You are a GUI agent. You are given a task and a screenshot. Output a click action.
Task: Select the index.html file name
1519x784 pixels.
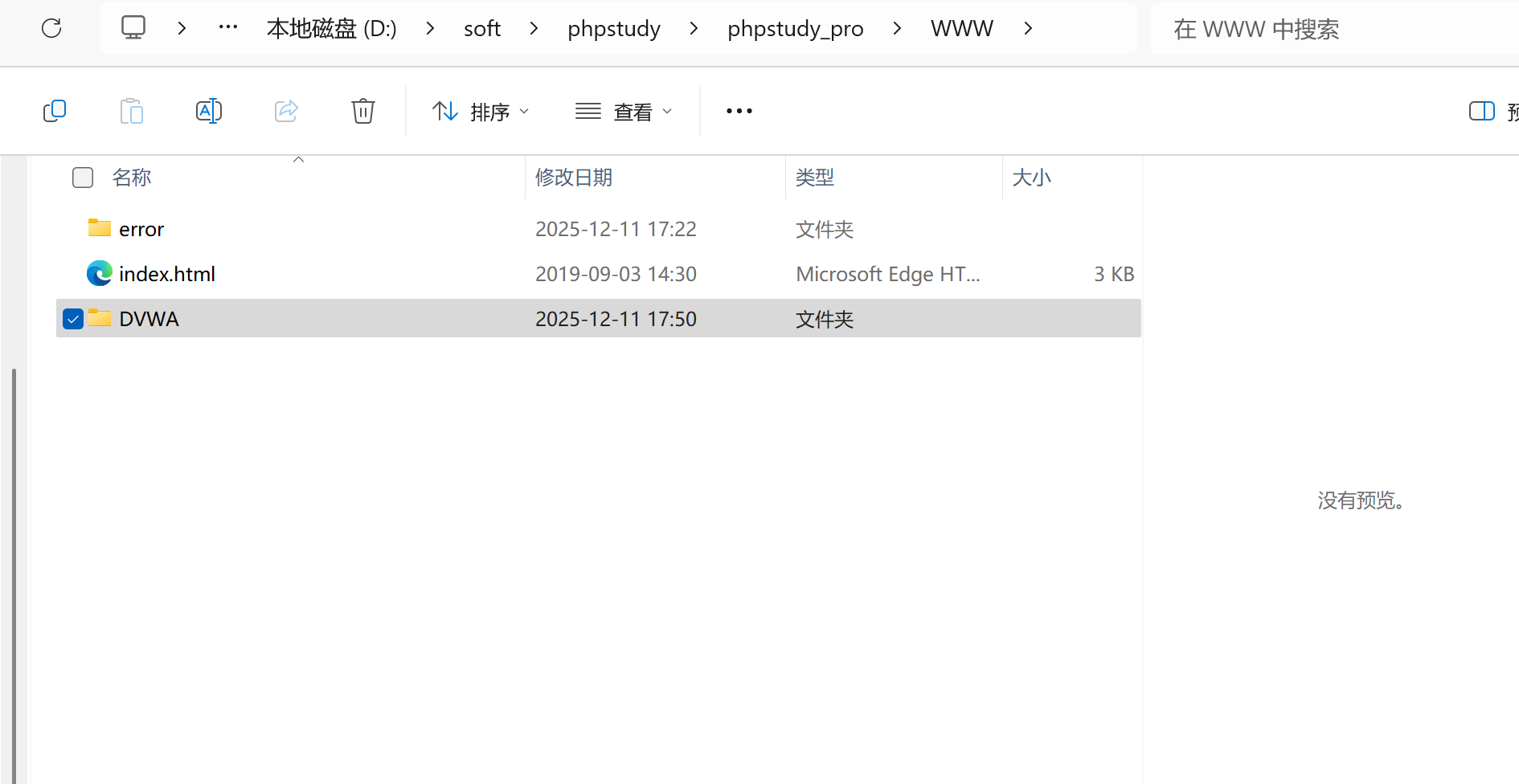(167, 274)
